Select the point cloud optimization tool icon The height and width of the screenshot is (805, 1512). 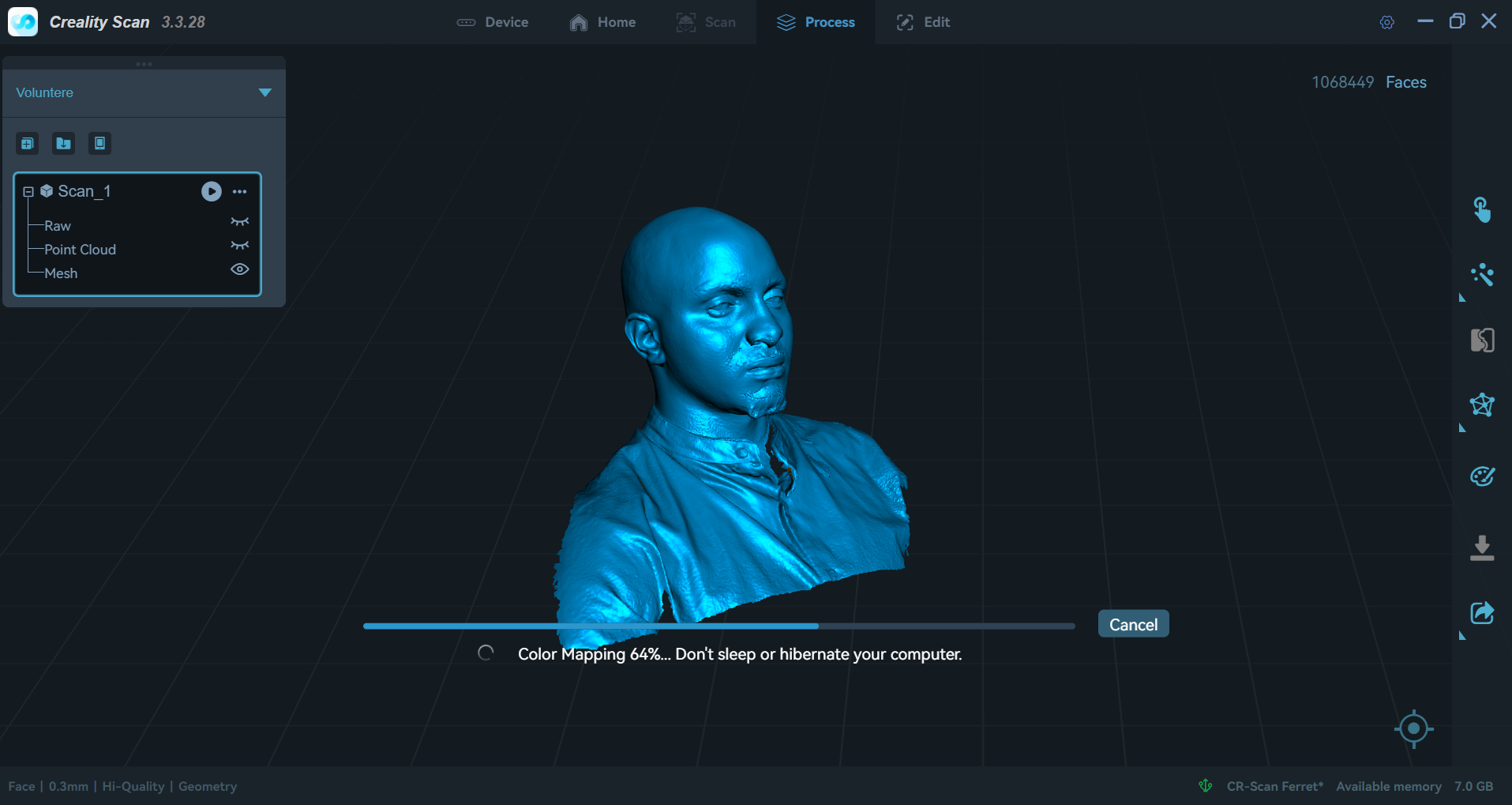click(1482, 275)
